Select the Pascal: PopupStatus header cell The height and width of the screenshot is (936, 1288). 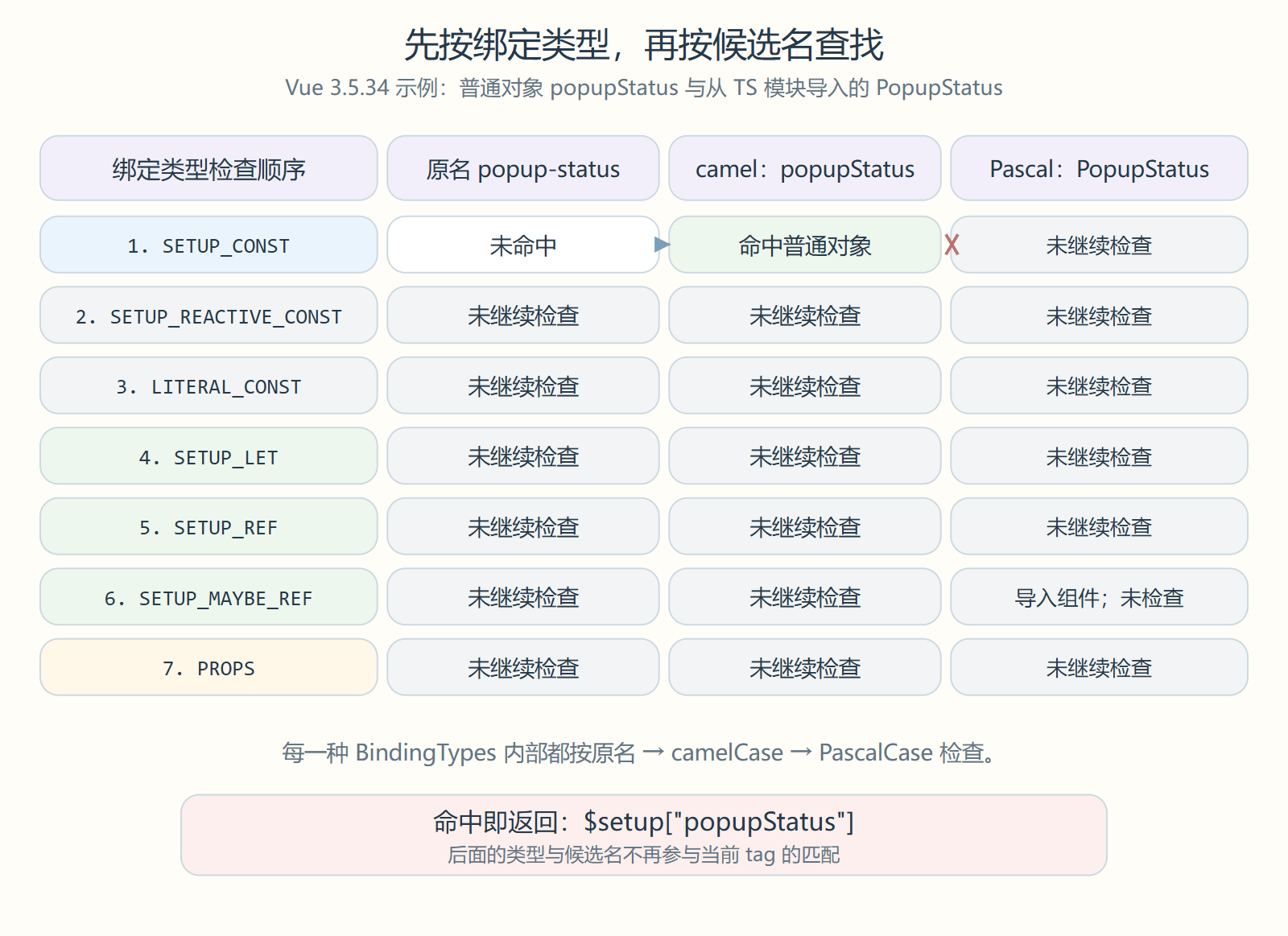(1099, 168)
